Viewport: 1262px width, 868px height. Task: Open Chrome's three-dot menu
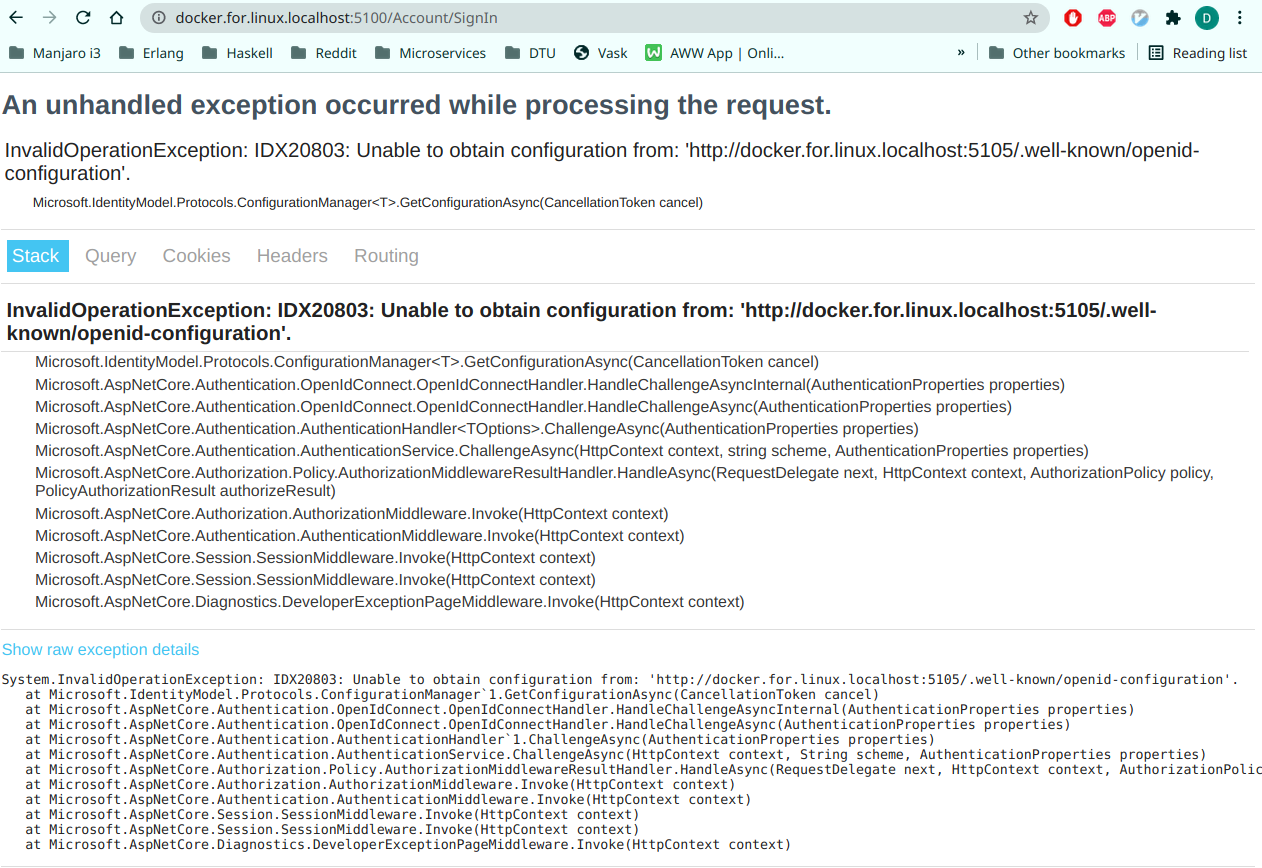click(1241, 18)
